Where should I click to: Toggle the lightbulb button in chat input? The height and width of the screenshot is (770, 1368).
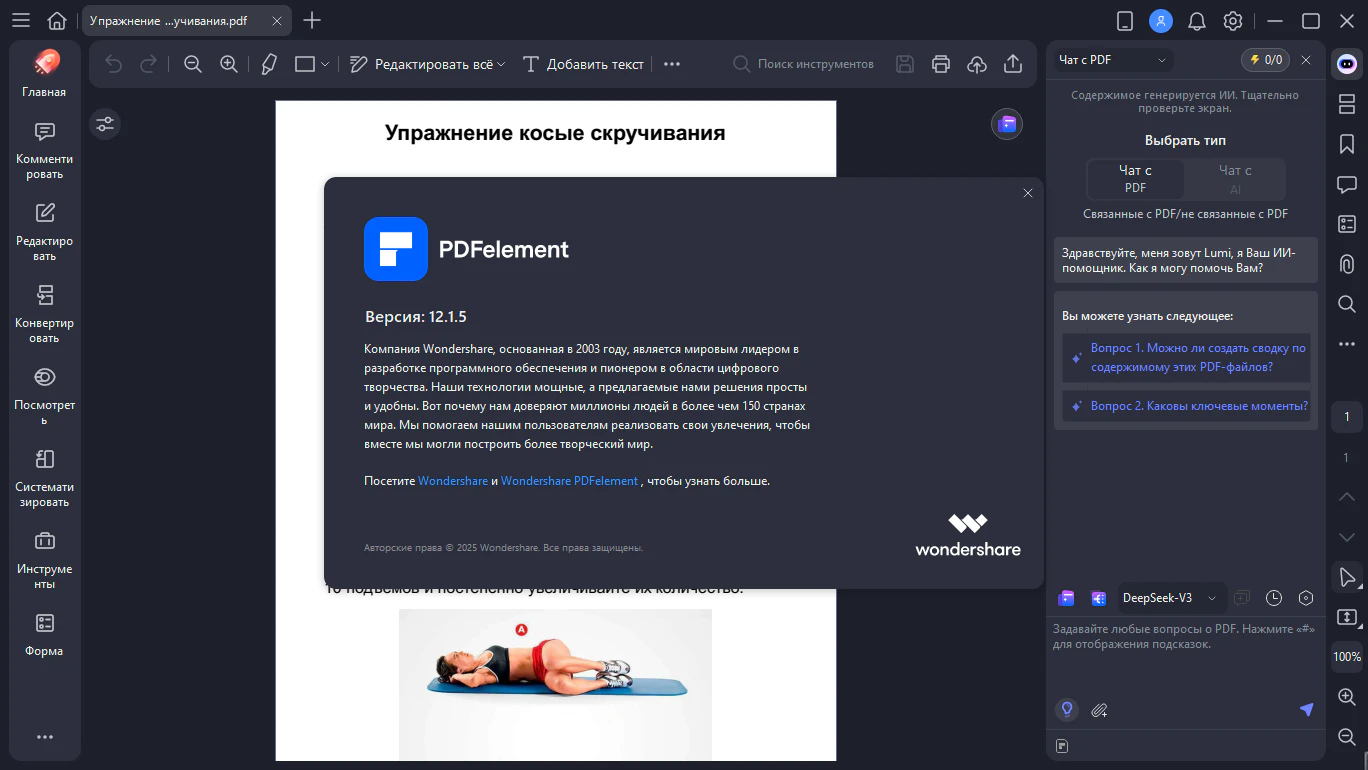(1067, 709)
